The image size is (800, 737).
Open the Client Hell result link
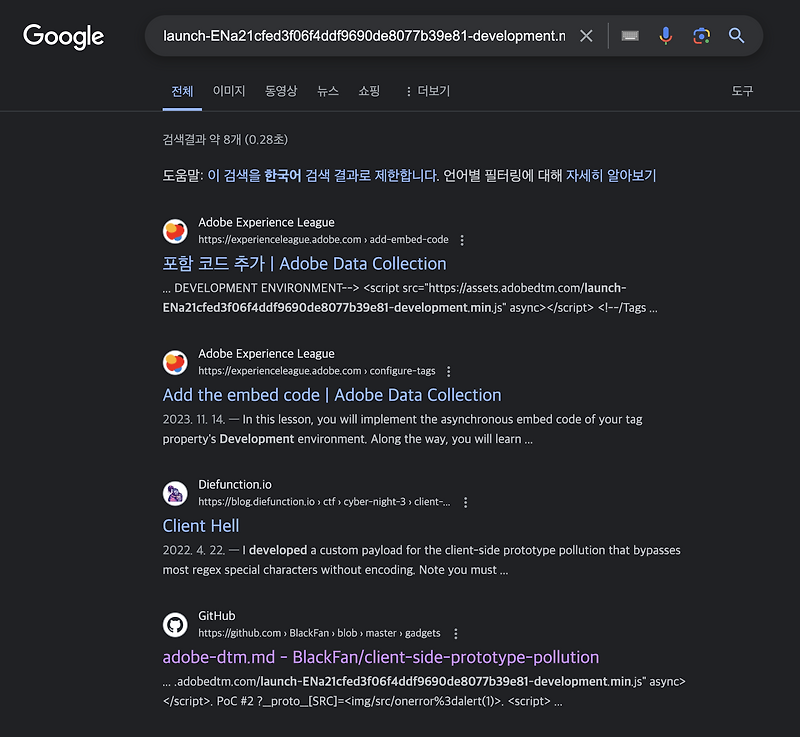200,526
